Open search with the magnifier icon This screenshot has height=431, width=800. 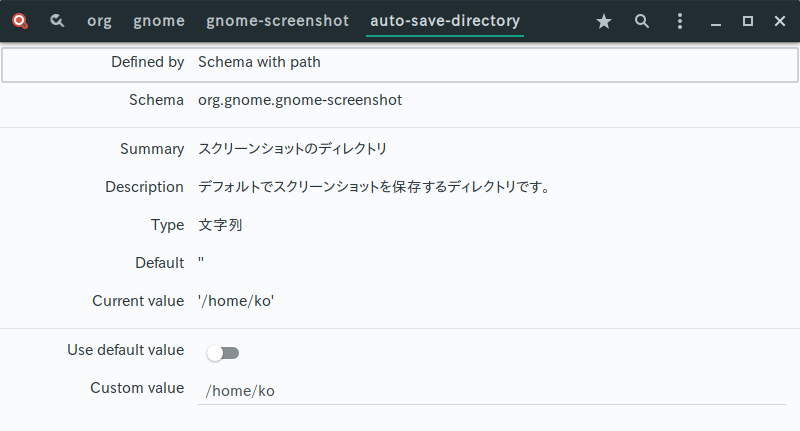tap(642, 21)
